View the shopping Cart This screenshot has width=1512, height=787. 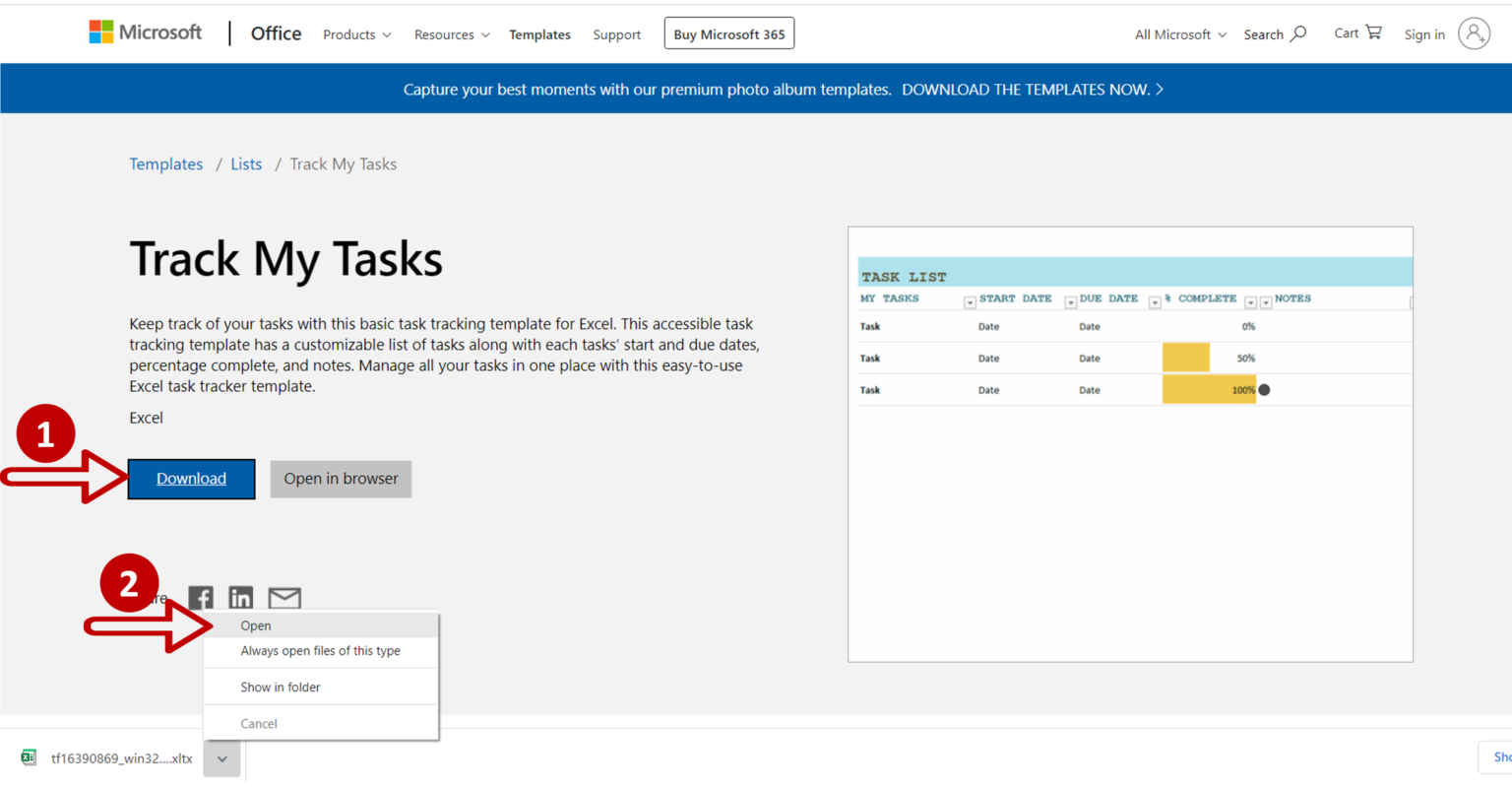tap(1356, 33)
